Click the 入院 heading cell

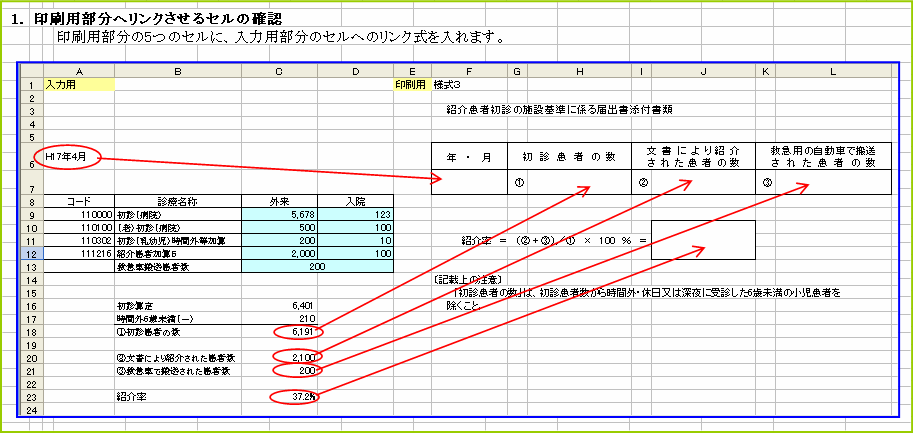356,201
